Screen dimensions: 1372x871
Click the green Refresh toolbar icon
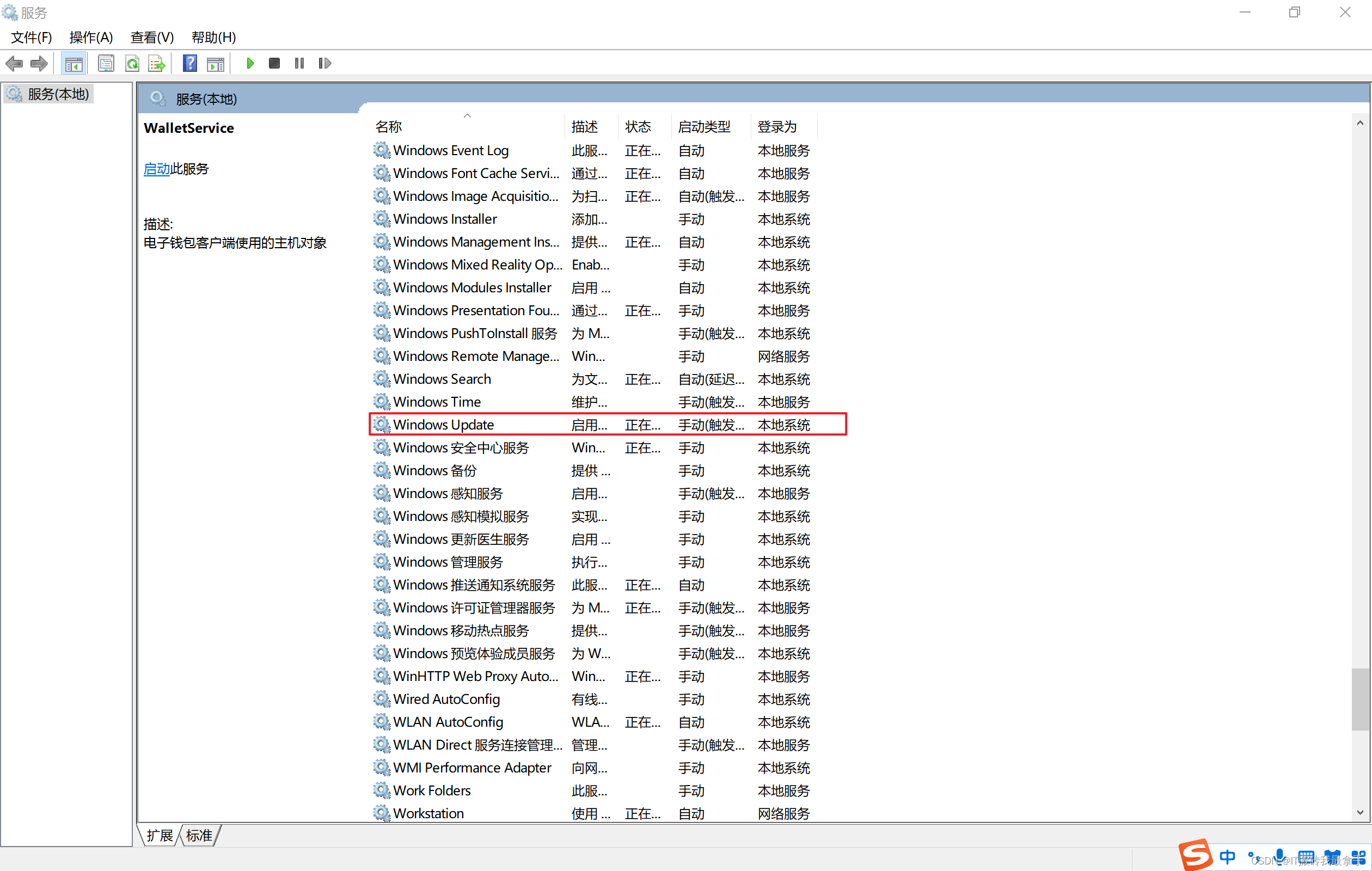point(132,63)
